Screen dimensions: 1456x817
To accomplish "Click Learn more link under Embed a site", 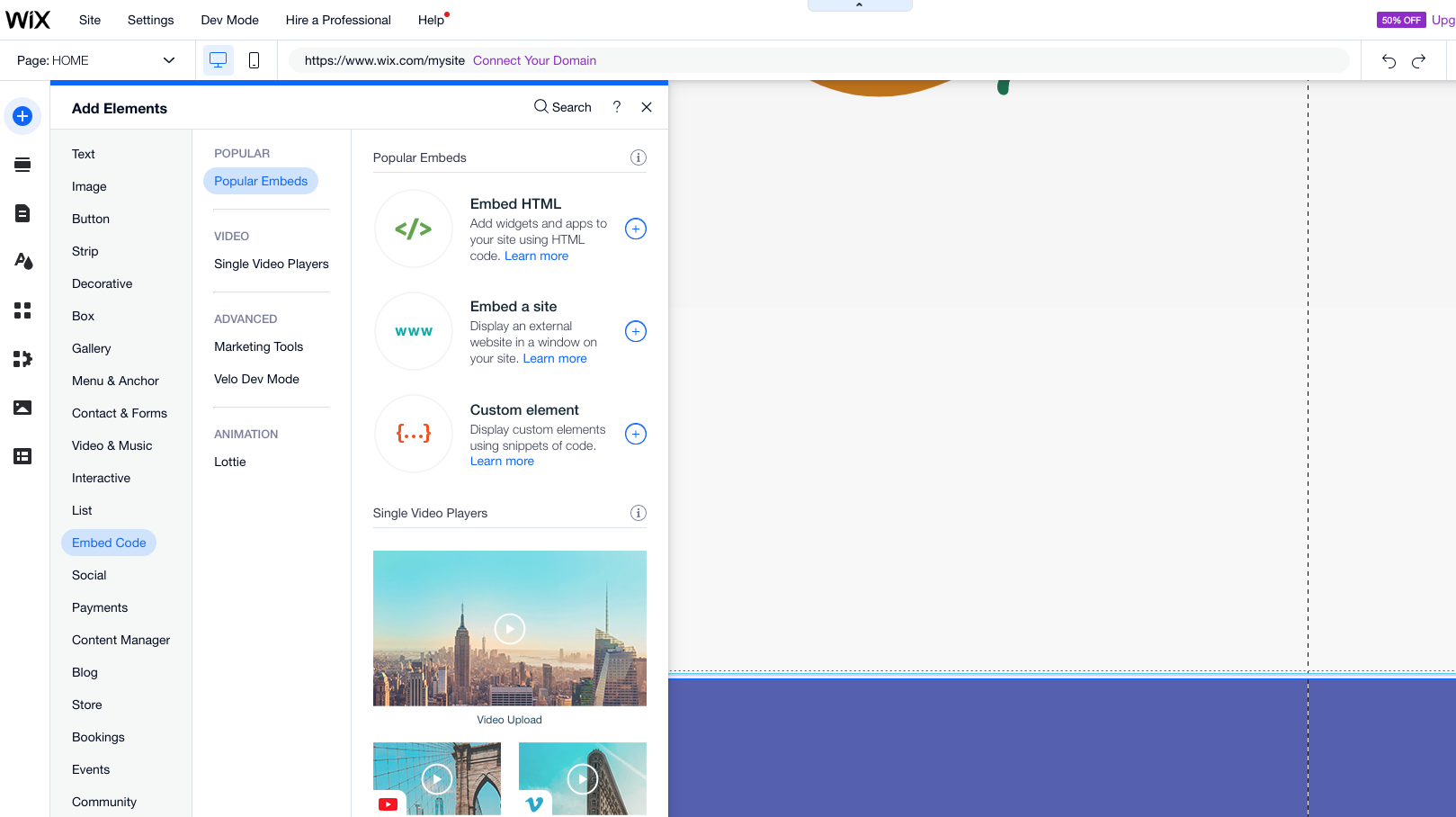I will [x=555, y=358].
